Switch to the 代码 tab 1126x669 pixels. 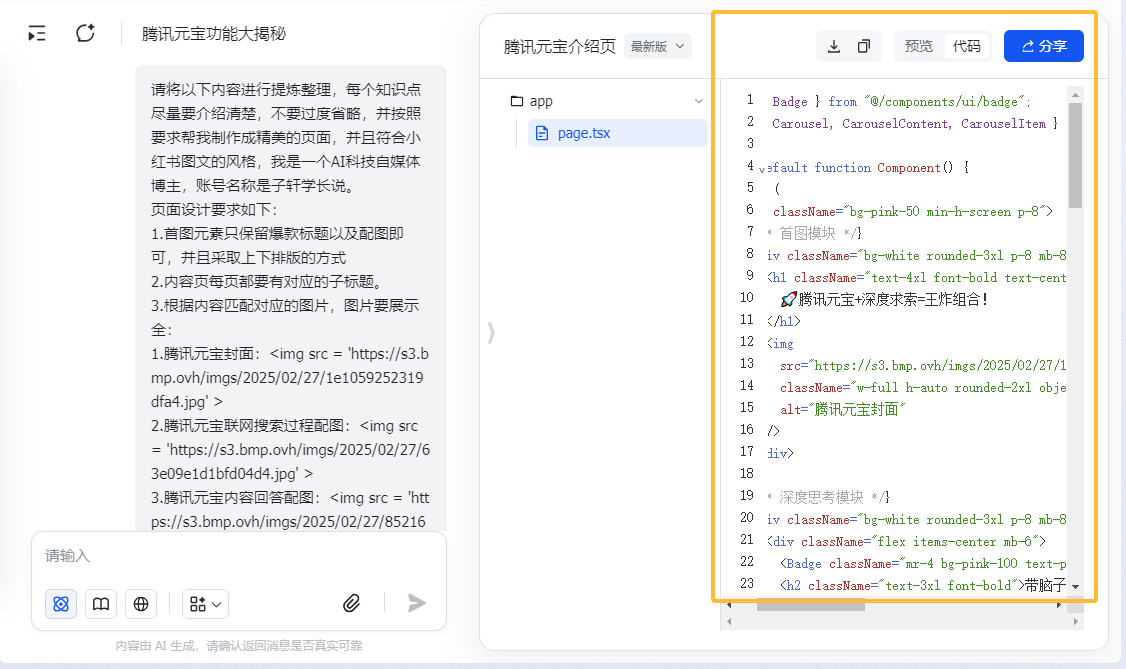point(967,46)
